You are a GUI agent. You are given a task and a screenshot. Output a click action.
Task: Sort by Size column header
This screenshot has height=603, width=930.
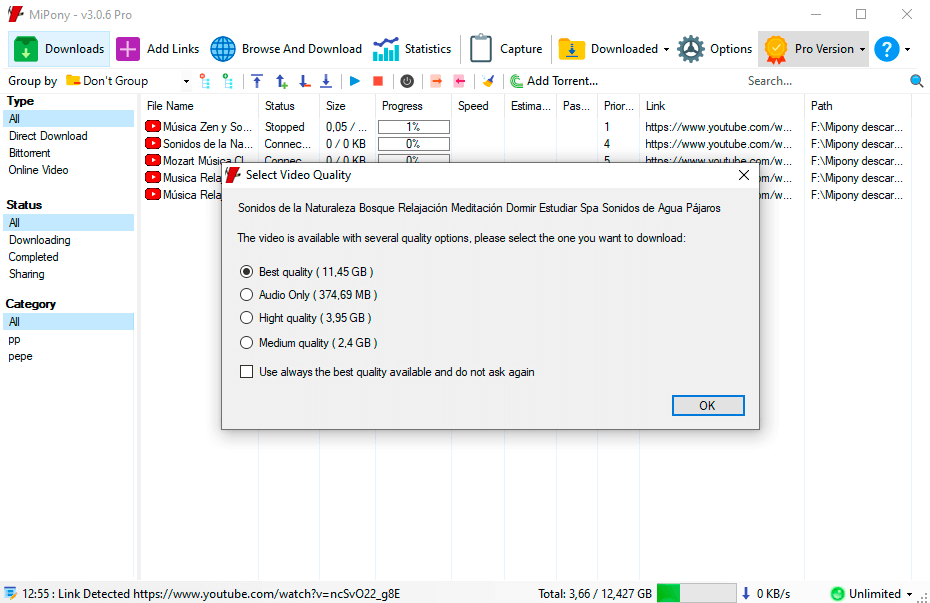point(347,106)
